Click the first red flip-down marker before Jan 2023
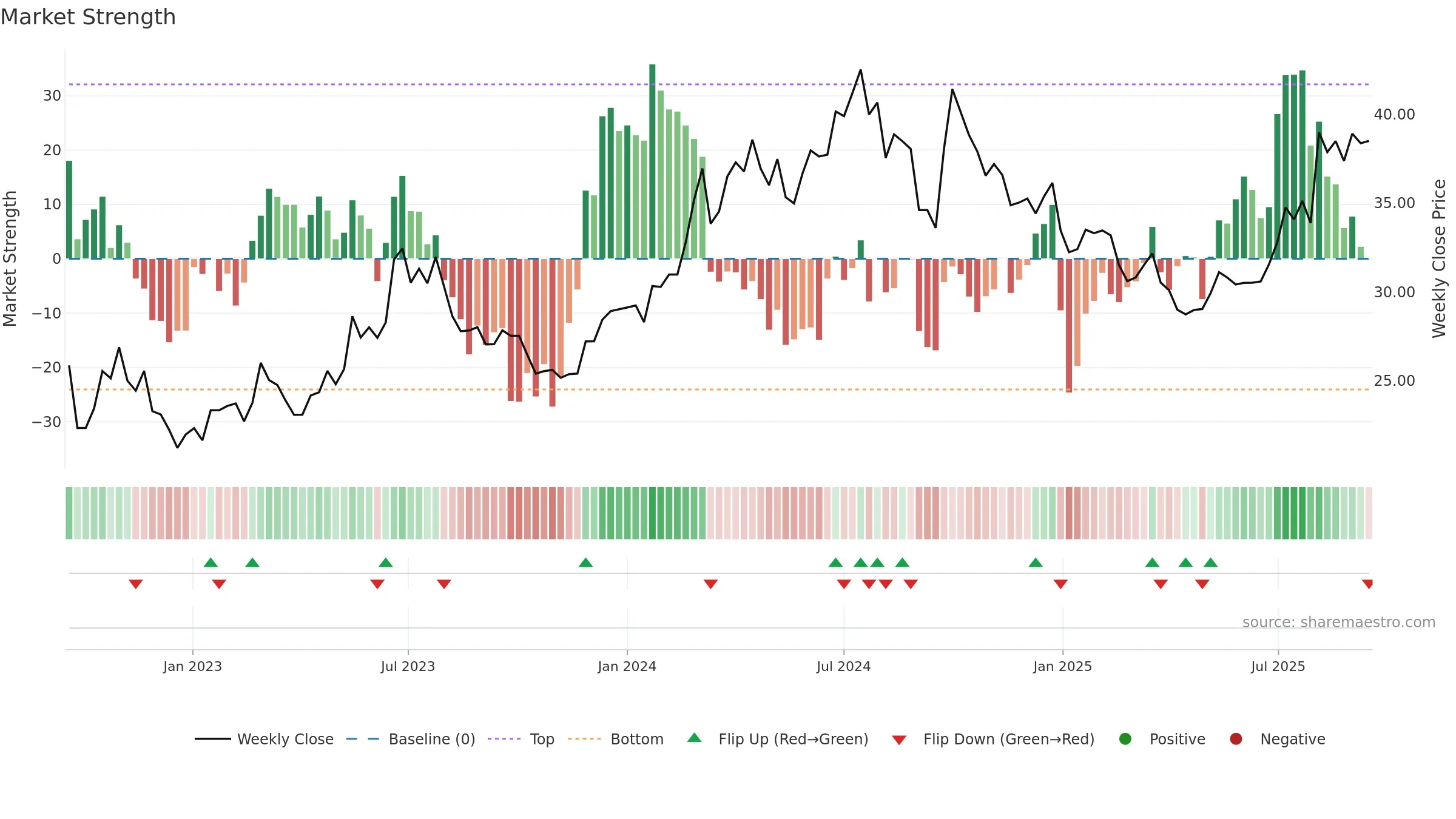This screenshot has height=819, width=1456. point(136,584)
